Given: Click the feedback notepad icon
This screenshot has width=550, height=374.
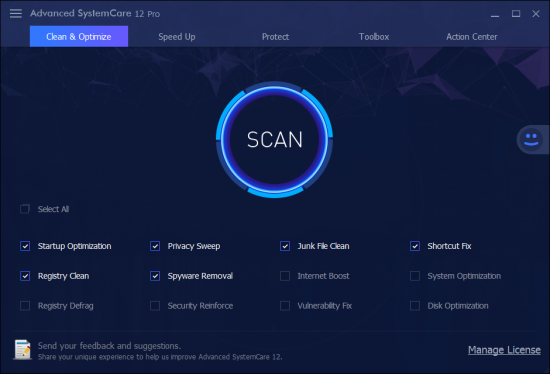Looking at the screenshot, I should [22, 350].
